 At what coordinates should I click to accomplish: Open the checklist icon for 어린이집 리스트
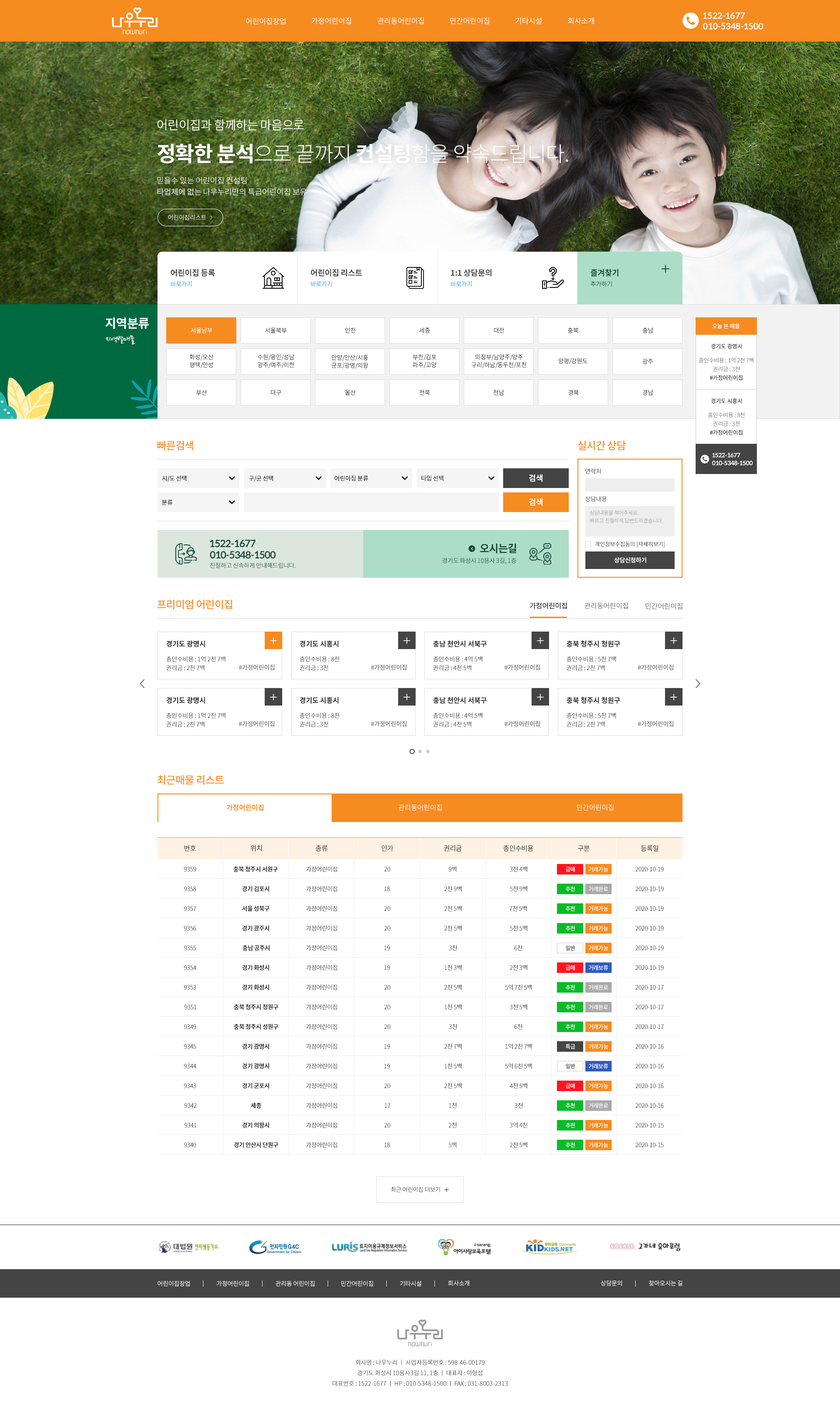pos(415,278)
